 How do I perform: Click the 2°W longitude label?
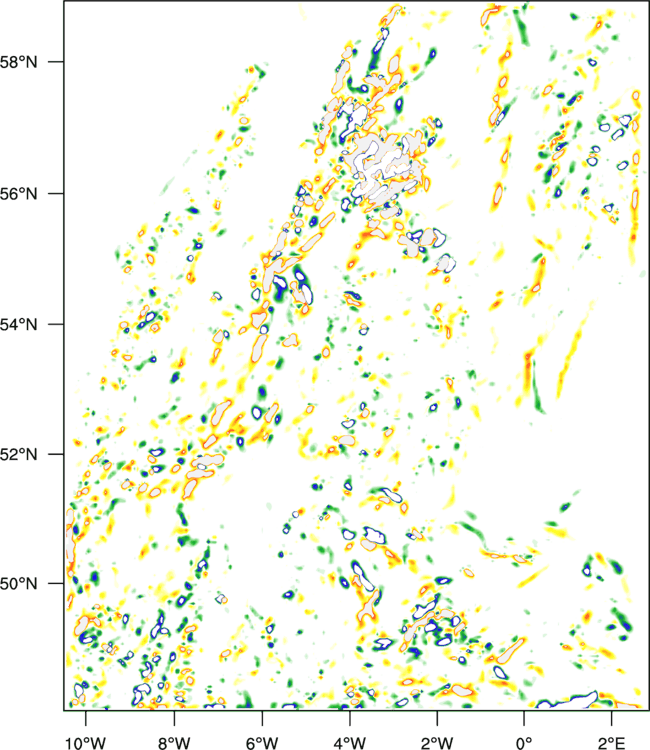point(437,743)
